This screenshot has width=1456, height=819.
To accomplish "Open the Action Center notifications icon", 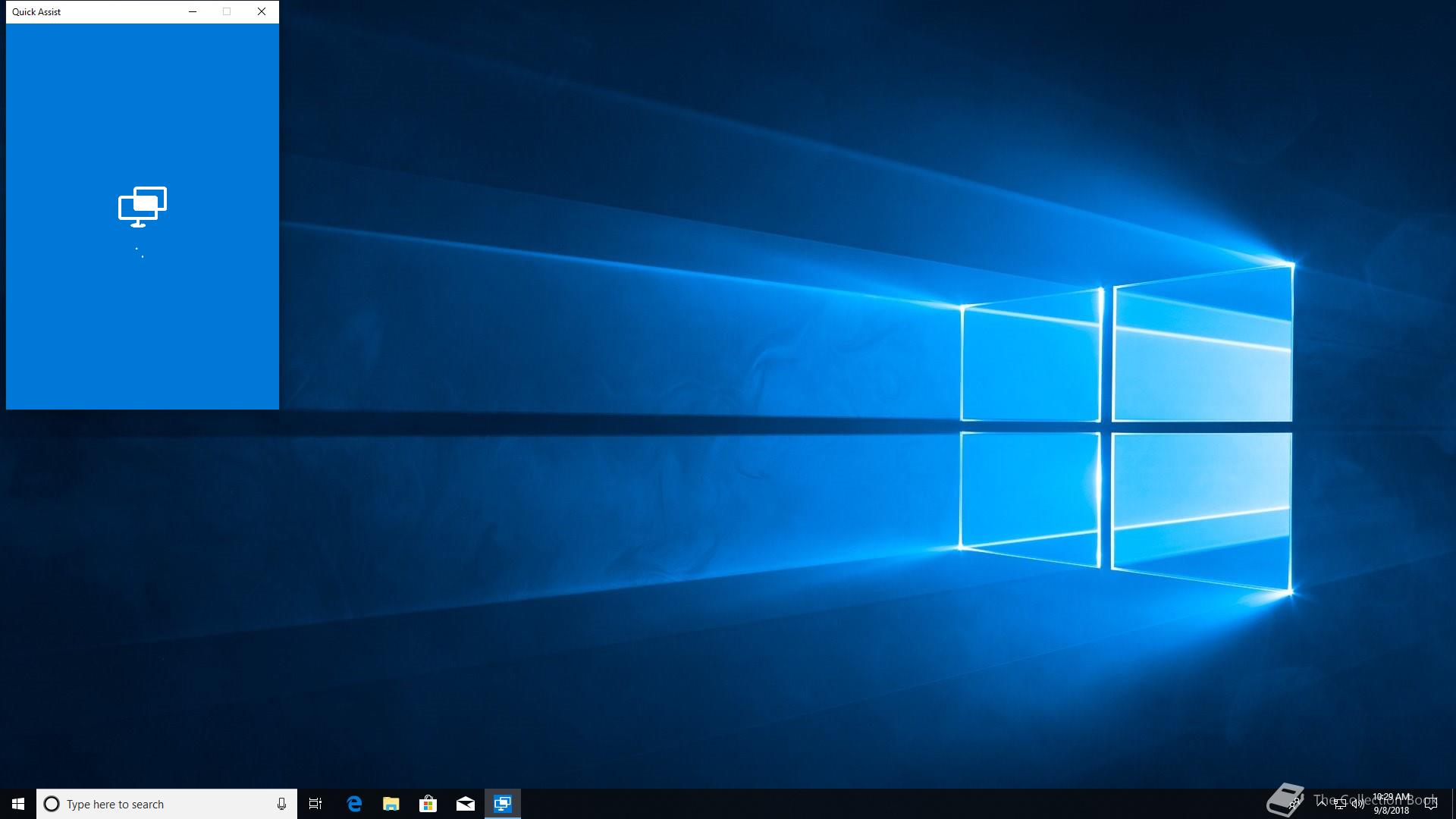I will pos(1431,804).
